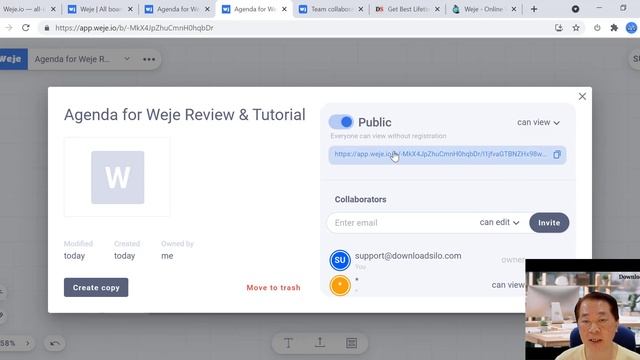Open a new browser tab
Screen dimensions: 640x360
pyautogui.click(x=534, y=9)
